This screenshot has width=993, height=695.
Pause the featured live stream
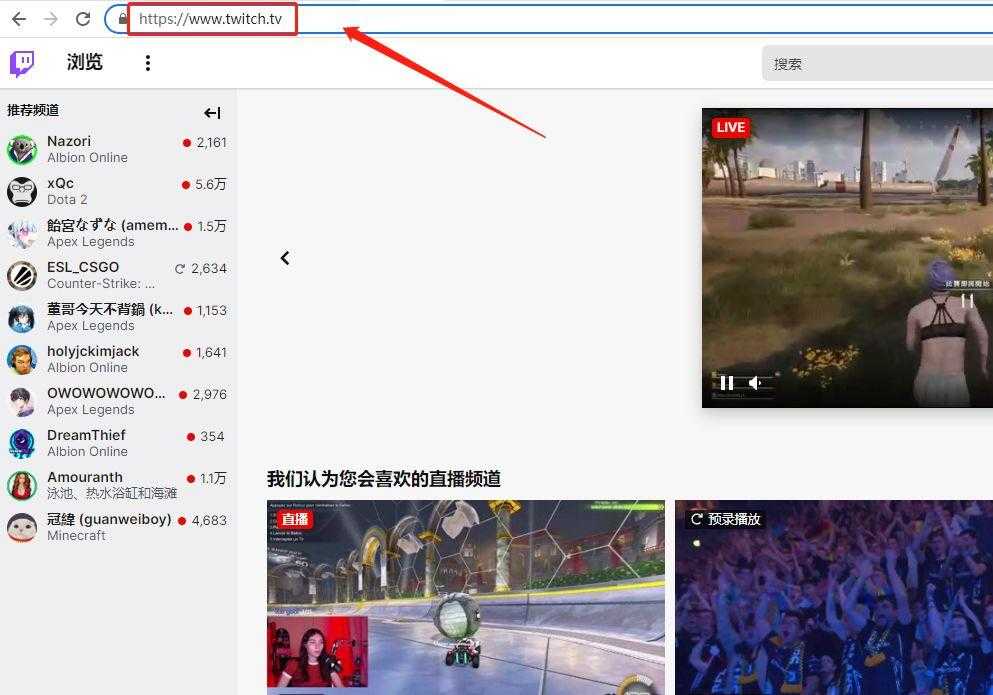click(x=727, y=383)
